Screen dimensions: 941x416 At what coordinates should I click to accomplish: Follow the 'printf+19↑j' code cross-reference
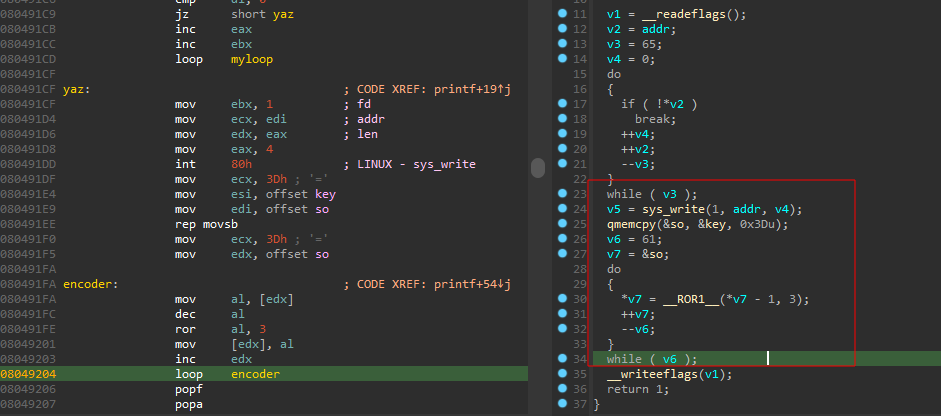pyautogui.click(x=472, y=89)
